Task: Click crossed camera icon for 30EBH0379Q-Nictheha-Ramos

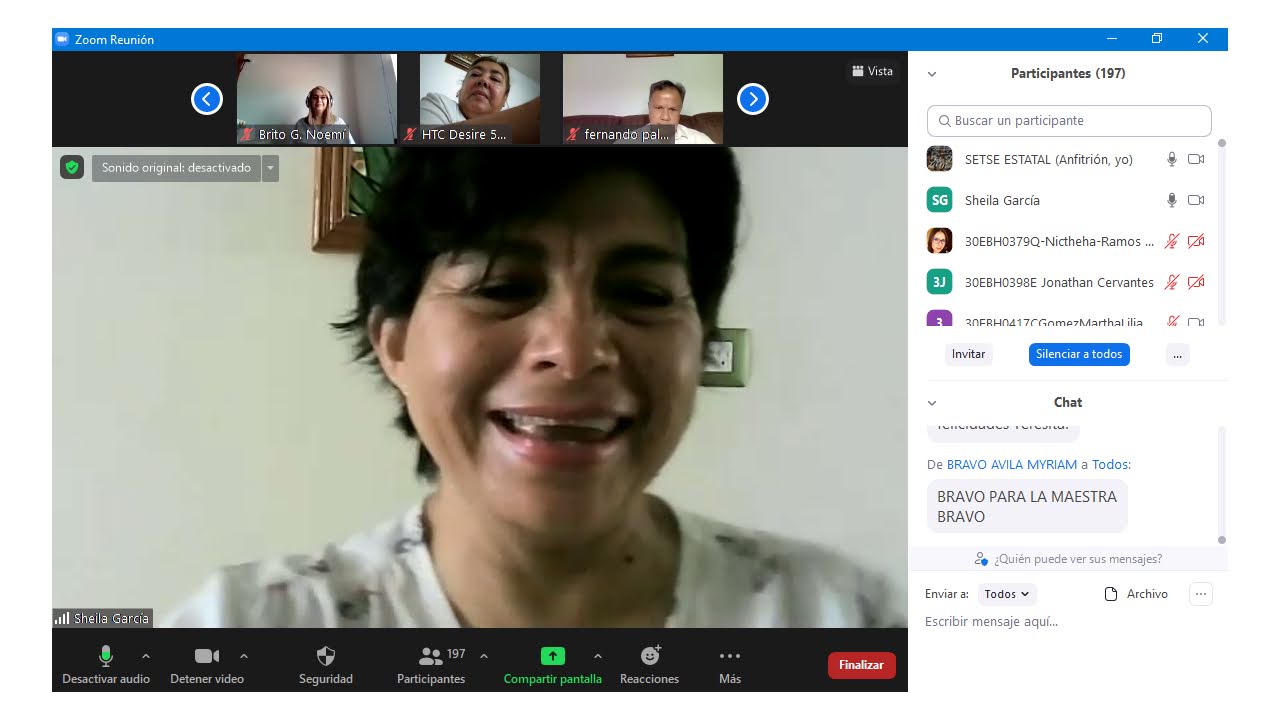Action: 1196,241
